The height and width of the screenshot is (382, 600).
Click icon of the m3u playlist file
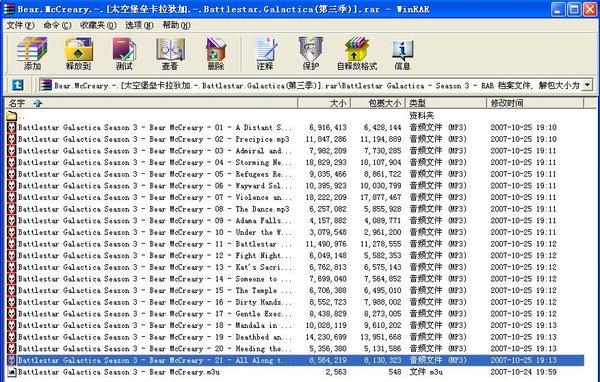pos(11,372)
